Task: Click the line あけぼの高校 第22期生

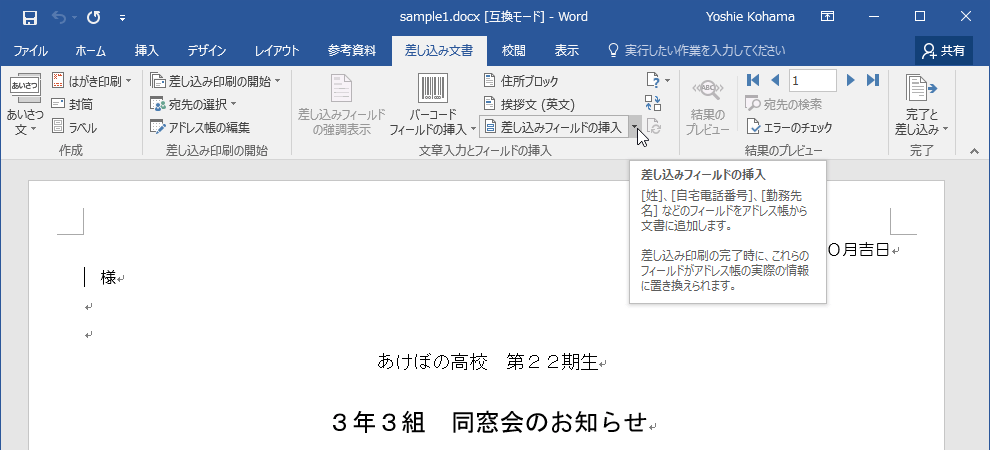Action: coord(487,362)
